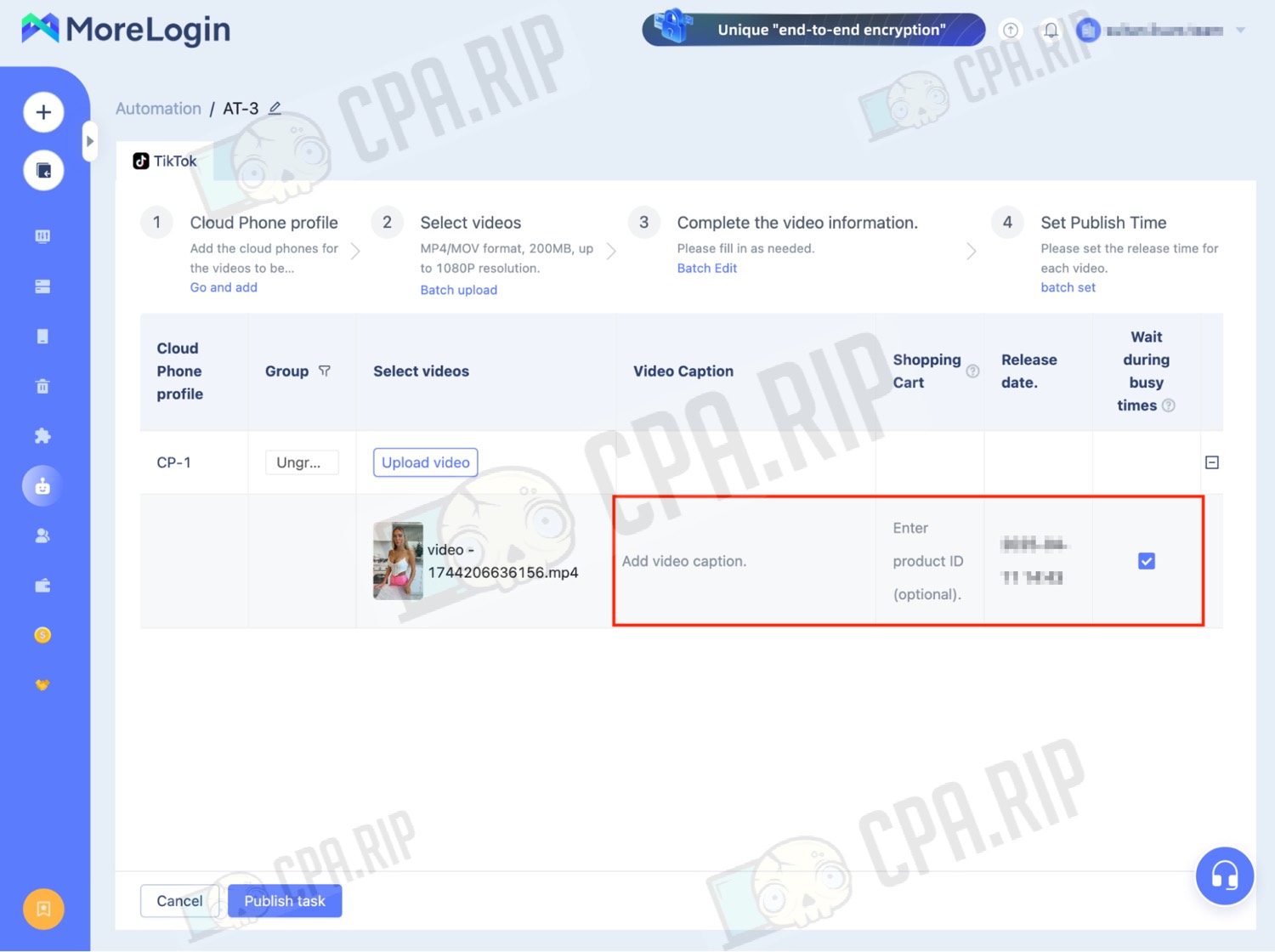Select the automation robot icon in sidebar
The image size is (1275, 952).
click(x=42, y=486)
